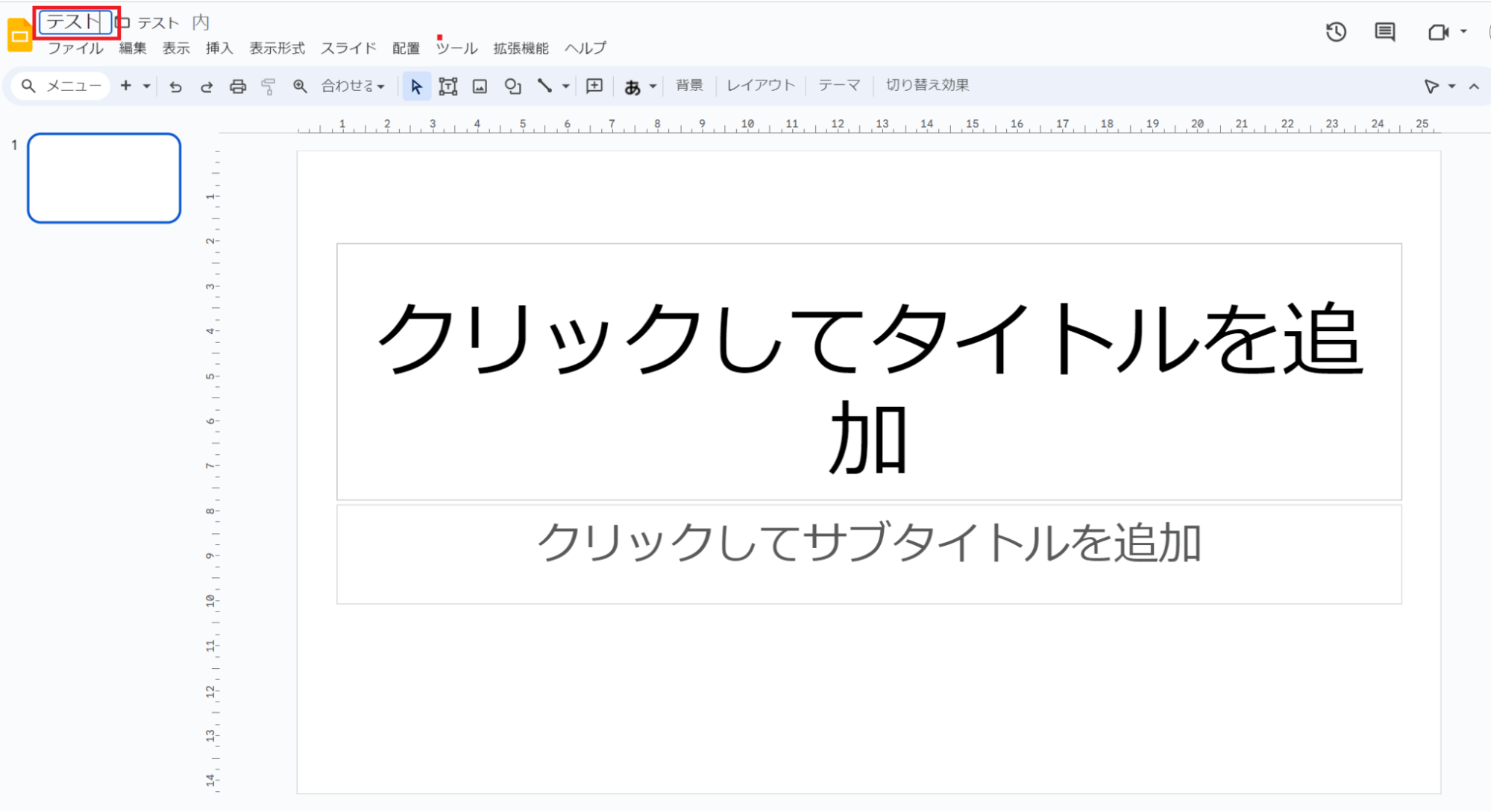Select slide 1 thumbnail
The width and height of the screenshot is (1491, 812).
[104, 178]
